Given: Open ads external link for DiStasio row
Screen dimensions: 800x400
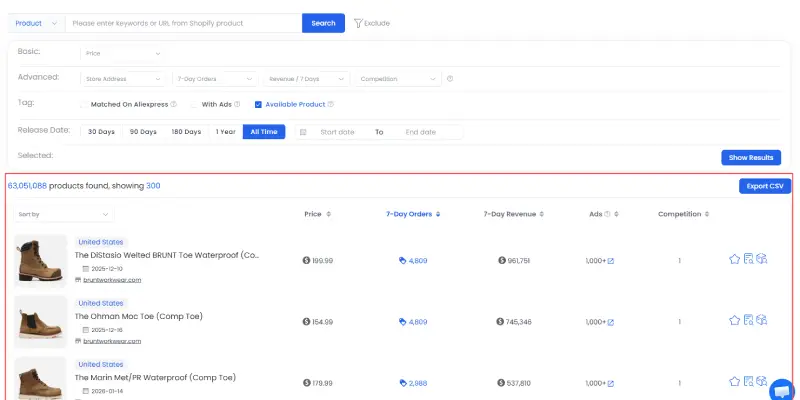Looking at the screenshot, I should (x=611, y=261).
